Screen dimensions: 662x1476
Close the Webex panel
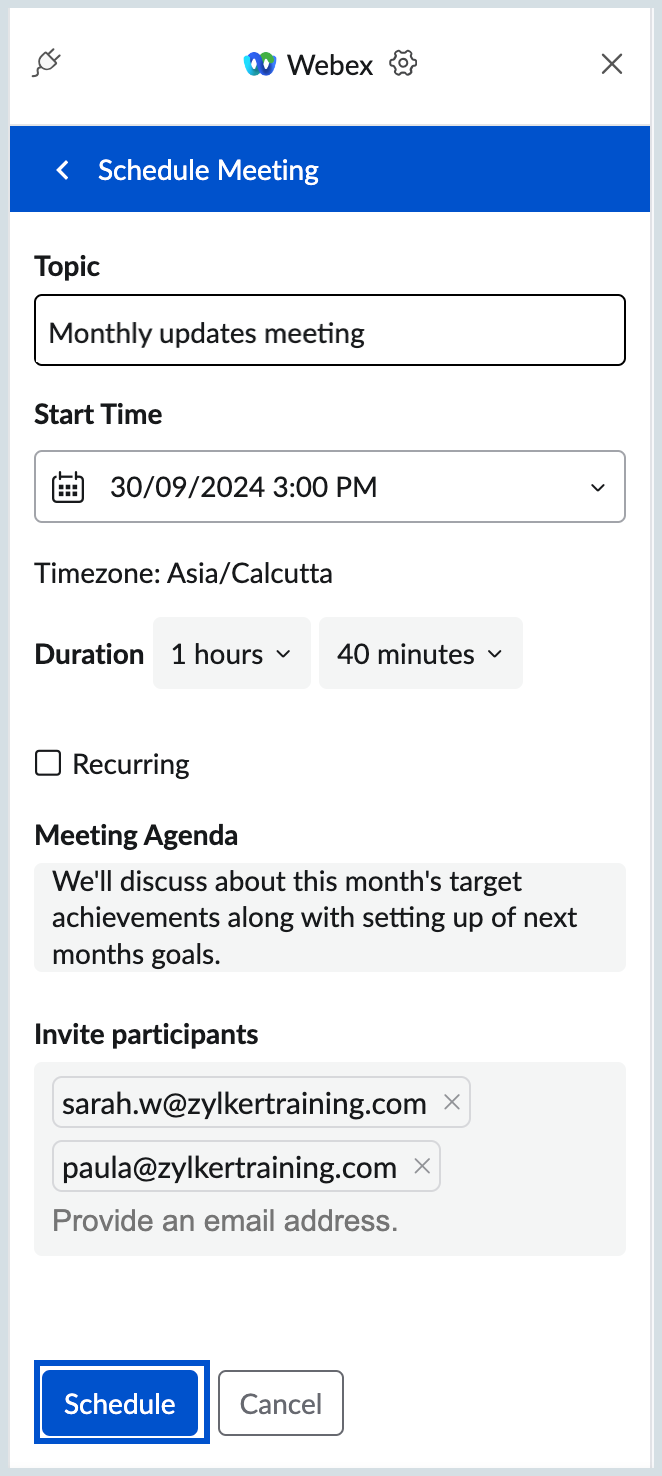(611, 65)
